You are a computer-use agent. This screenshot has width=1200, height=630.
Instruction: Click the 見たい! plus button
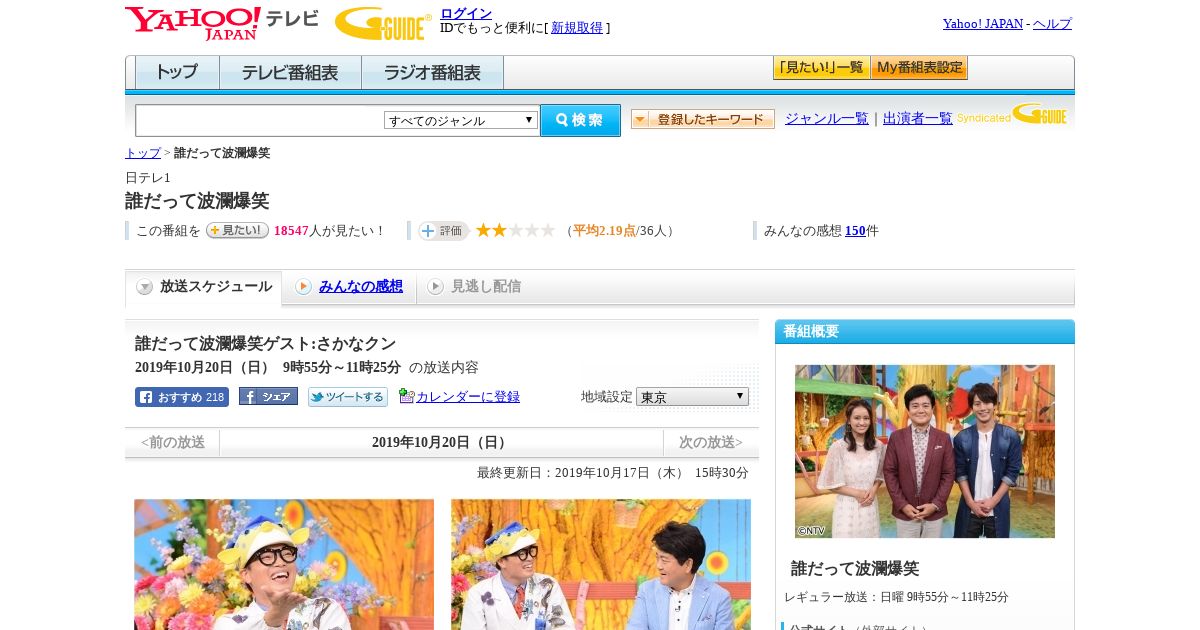coord(237,230)
